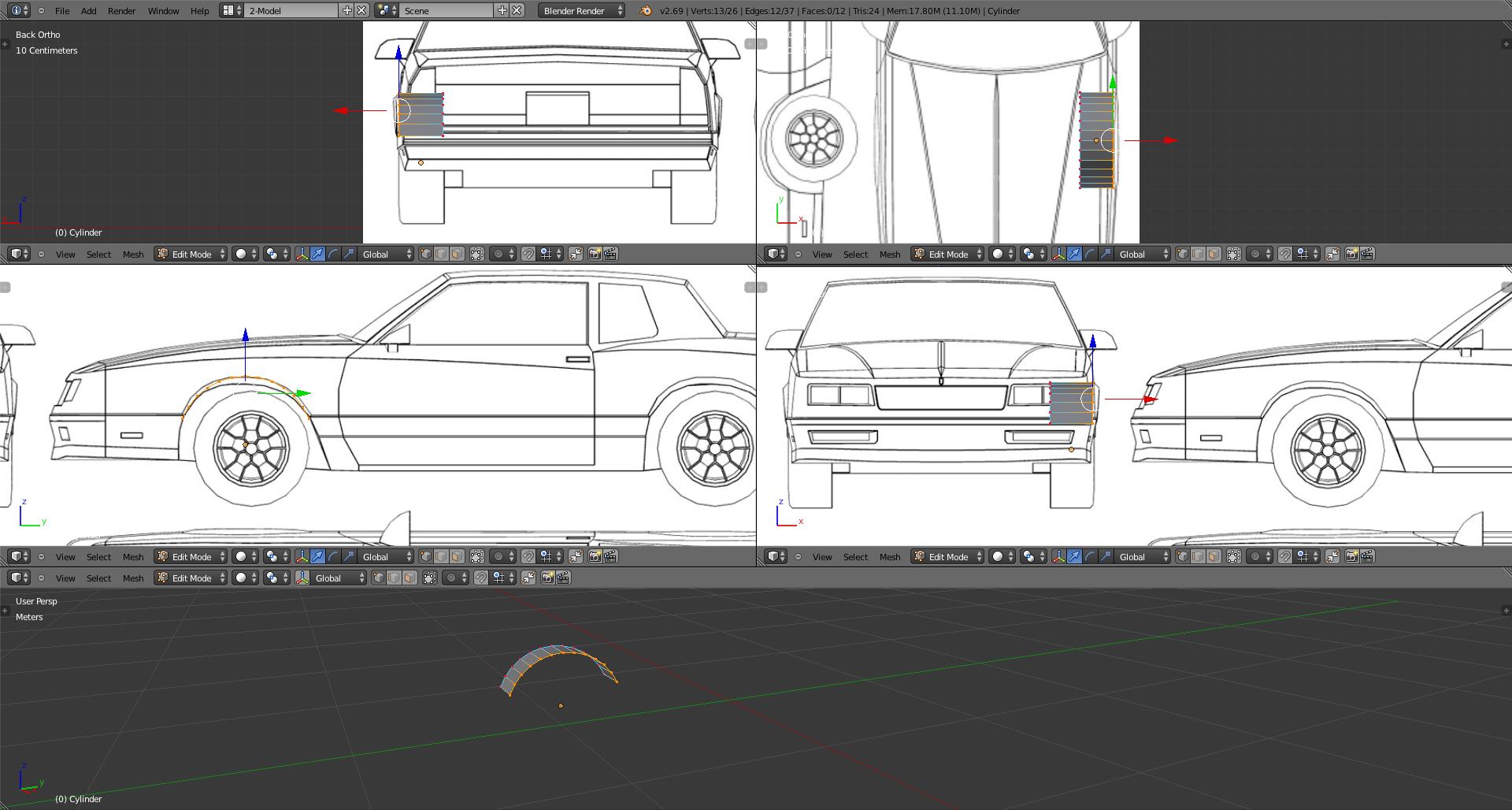Image resolution: width=1512 pixels, height=810 pixels.
Task: Open the File menu
Action: tap(62, 11)
